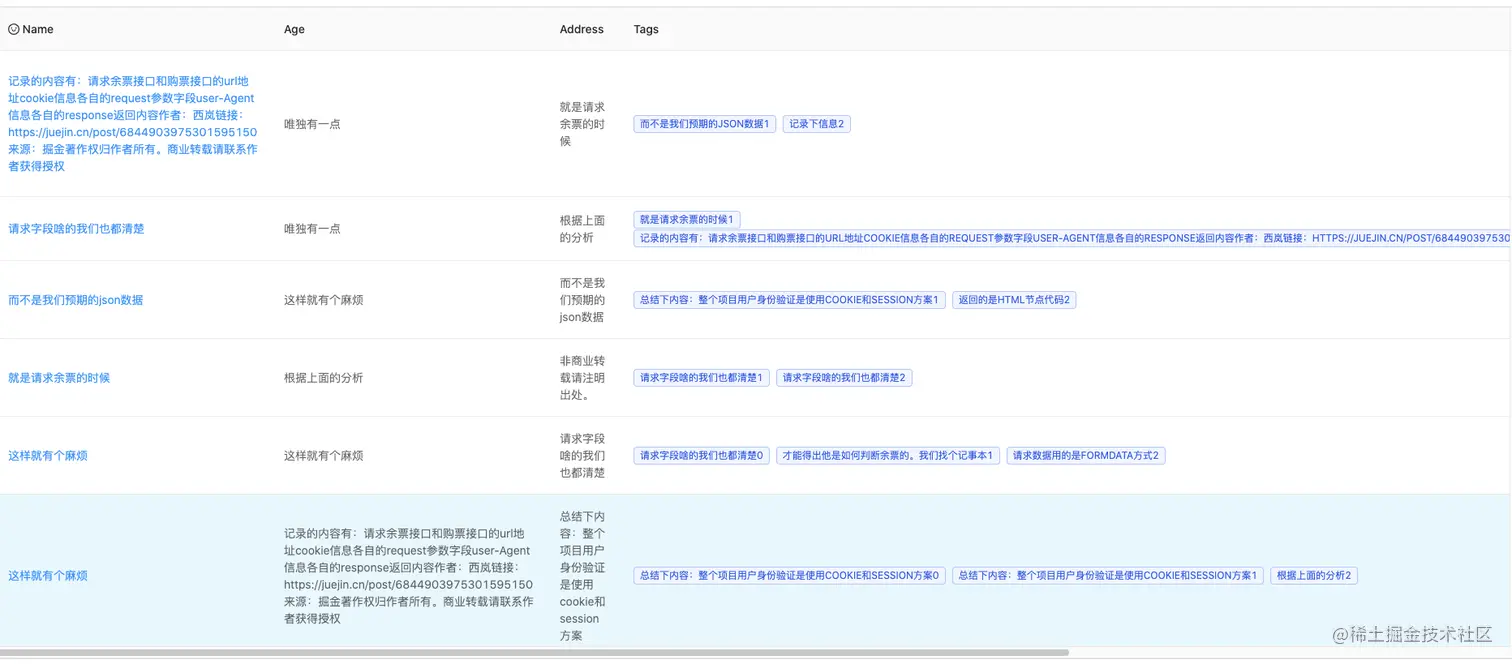
Task: Click the tag 根据上面的分析2
Action: [1314, 576]
